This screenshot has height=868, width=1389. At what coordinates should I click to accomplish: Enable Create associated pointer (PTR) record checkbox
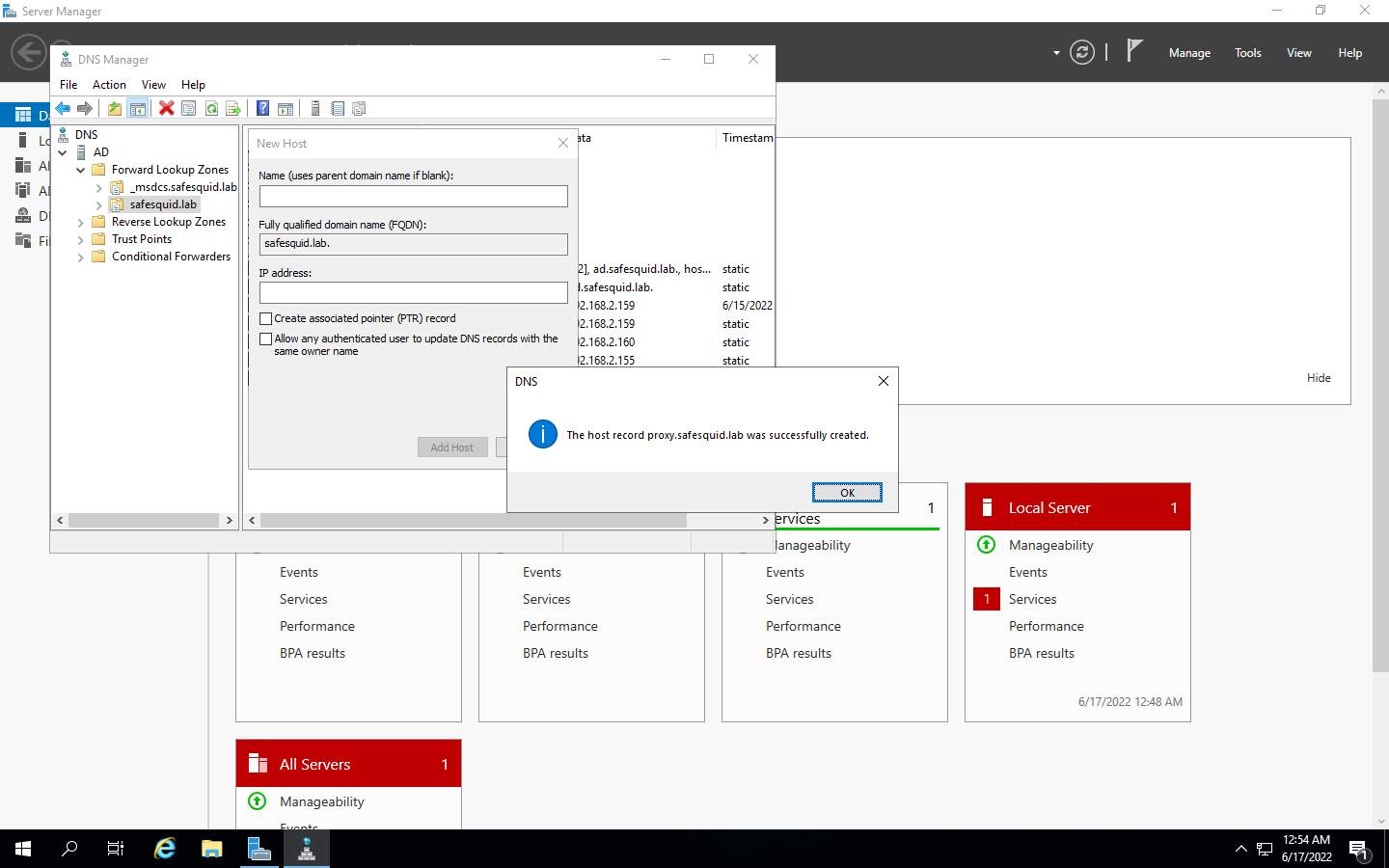266,318
